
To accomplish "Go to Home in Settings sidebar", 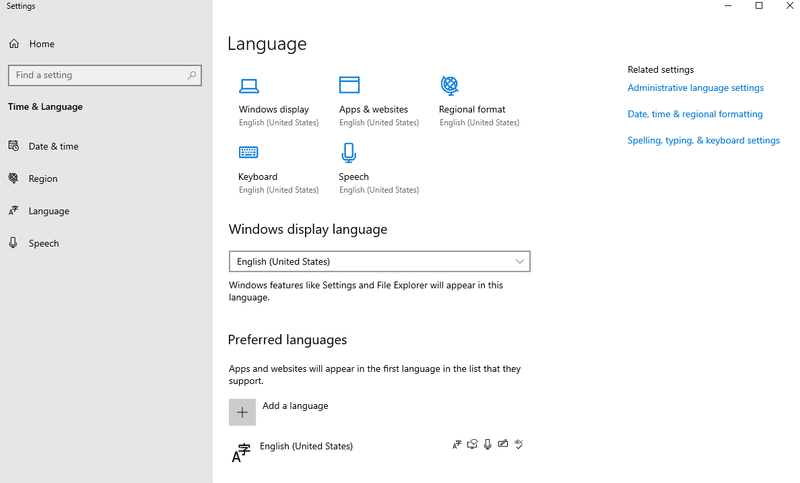I will tap(42, 44).
